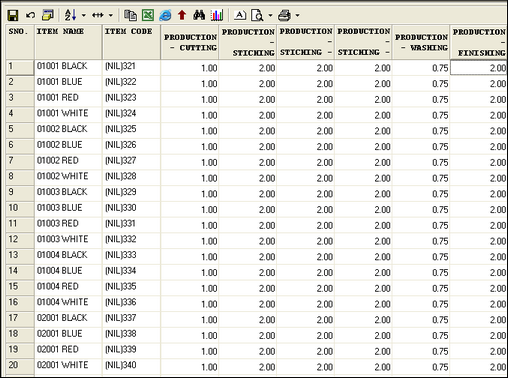The width and height of the screenshot is (508, 378).
Task: Click item name 01003 WHITE
Action: pos(63,239)
